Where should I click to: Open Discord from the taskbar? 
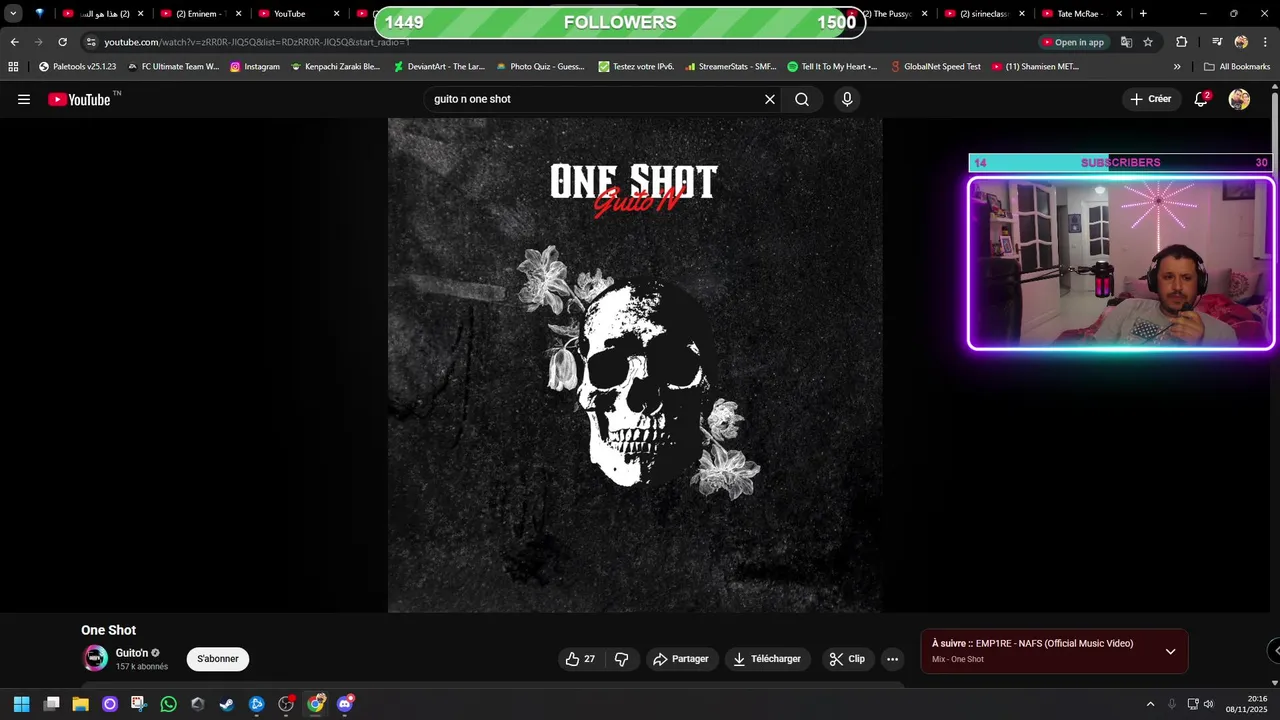pyautogui.click(x=345, y=704)
